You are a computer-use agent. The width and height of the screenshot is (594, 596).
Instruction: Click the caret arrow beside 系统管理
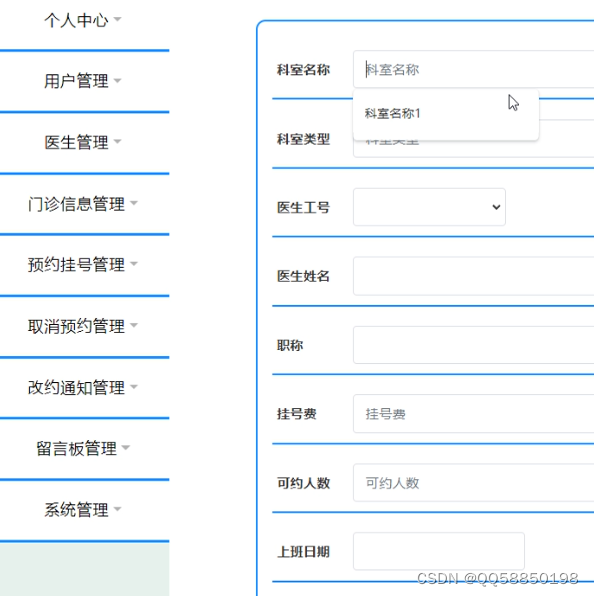coord(117,509)
